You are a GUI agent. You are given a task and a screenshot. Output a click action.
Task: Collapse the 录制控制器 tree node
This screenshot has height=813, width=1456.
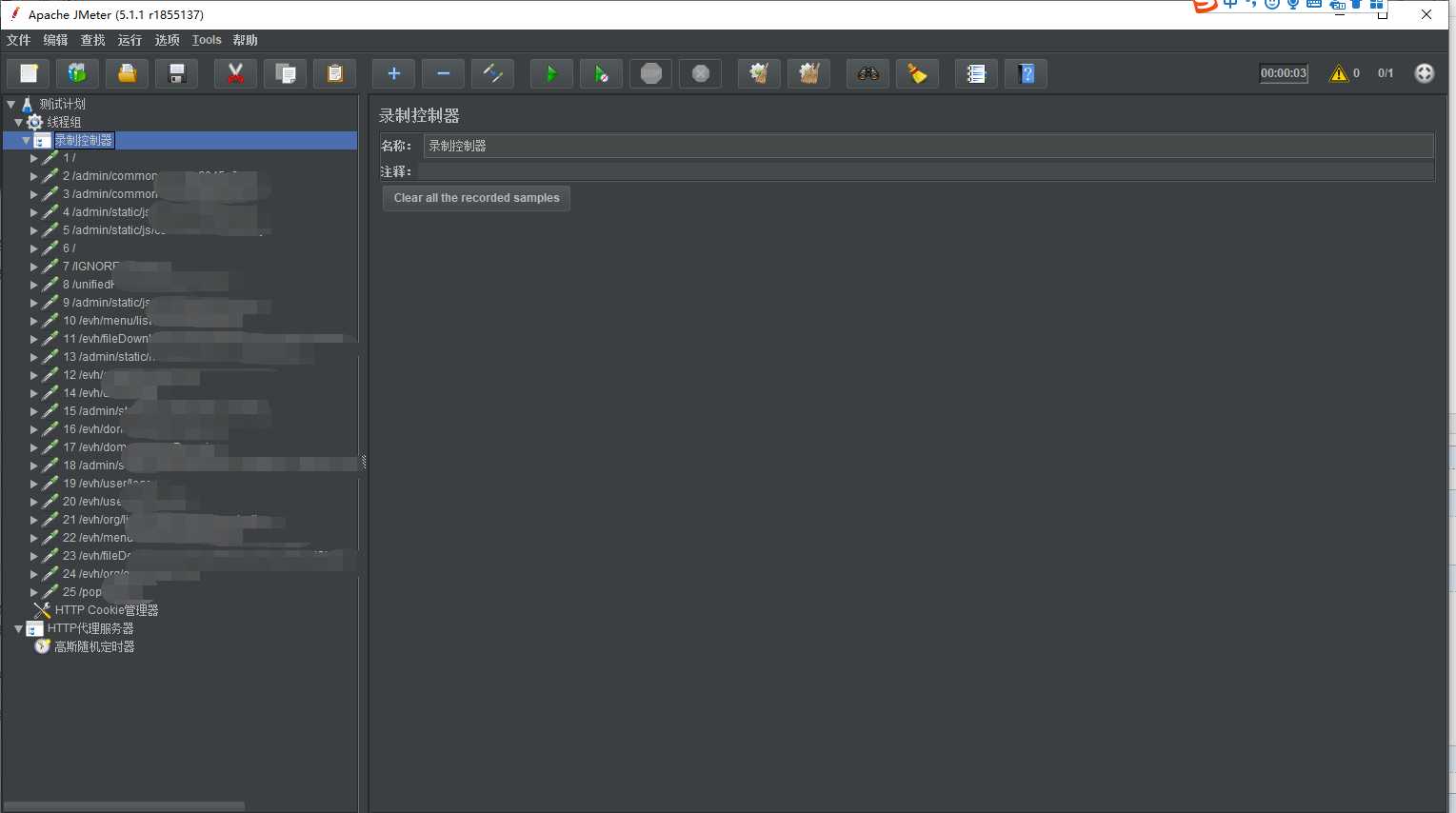coord(26,140)
